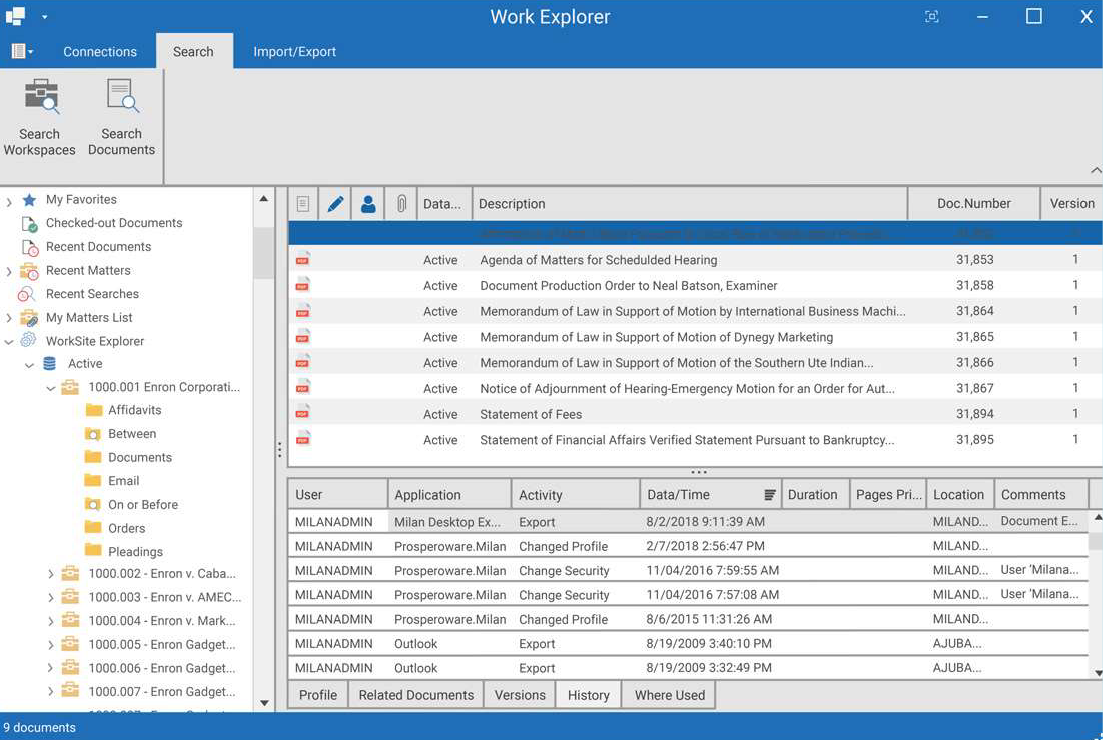This screenshot has width=1103, height=740.
Task: Expand the My Favorites tree node
Action: 9,201
